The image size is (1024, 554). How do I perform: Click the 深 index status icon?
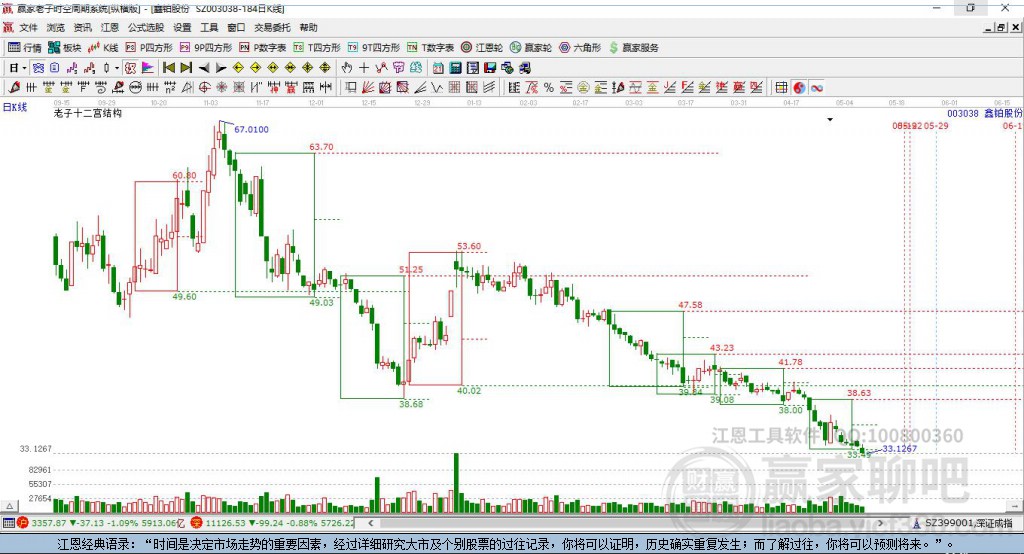[x=196, y=523]
